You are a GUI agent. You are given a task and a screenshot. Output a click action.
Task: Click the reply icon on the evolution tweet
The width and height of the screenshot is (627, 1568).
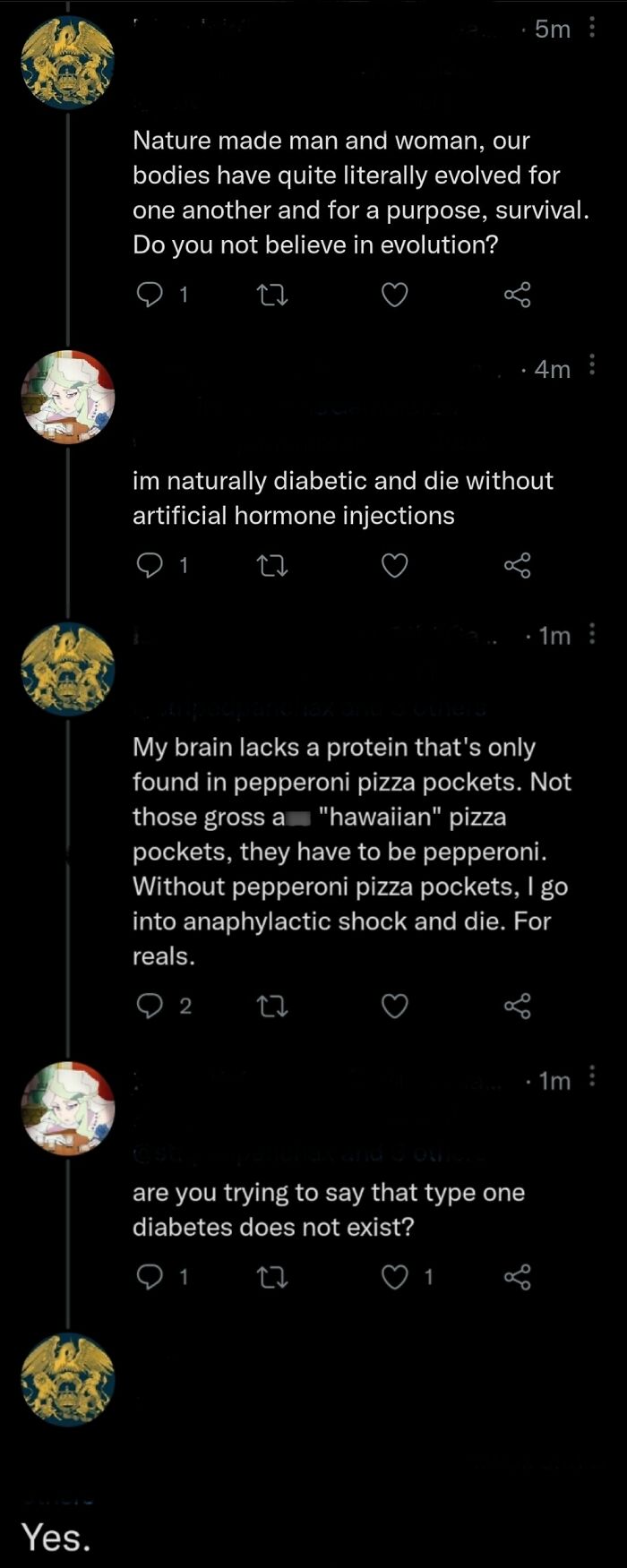(150, 295)
